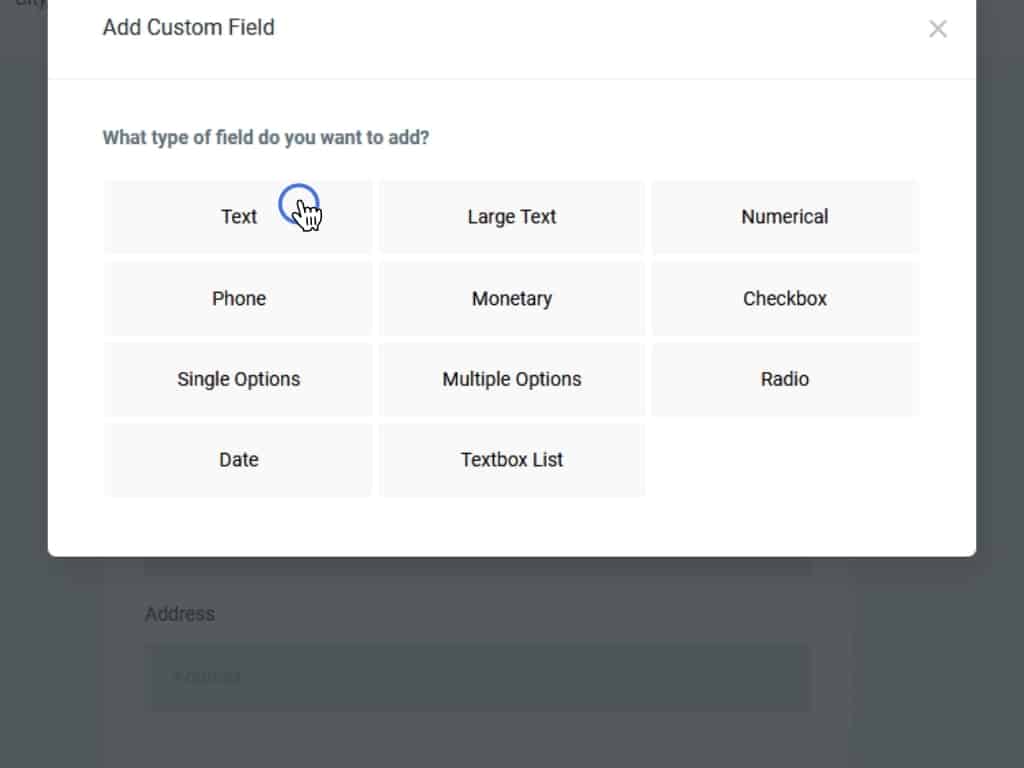Image resolution: width=1024 pixels, height=768 pixels.
Task: Choose the Radio field type
Action: (784, 380)
